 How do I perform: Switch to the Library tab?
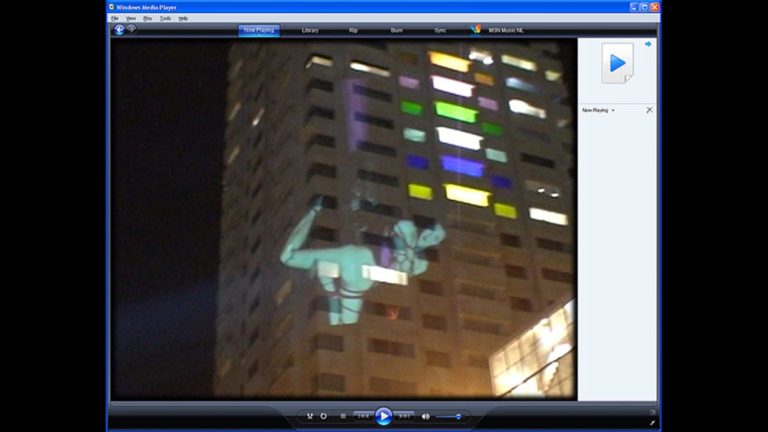[310, 30]
